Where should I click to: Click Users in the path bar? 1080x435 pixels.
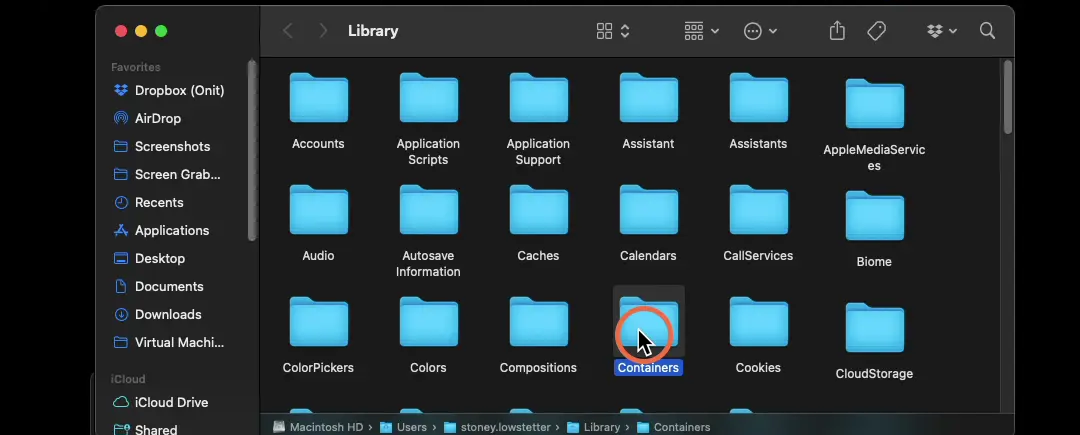pyautogui.click(x=403, y=427)
